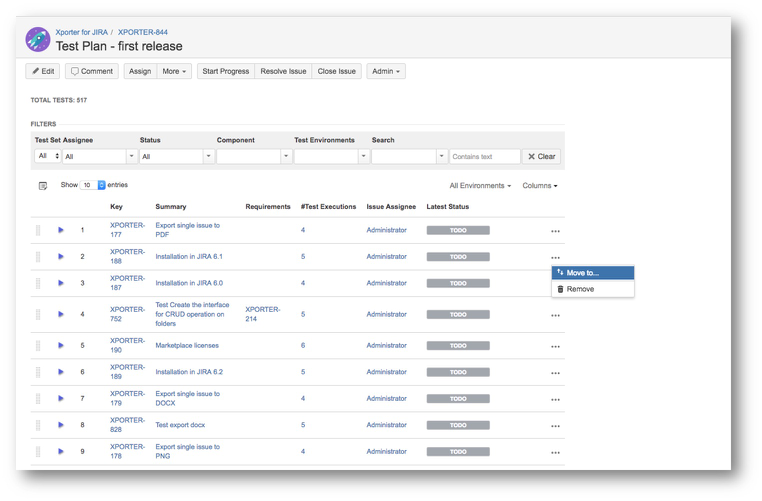Run test XPORTER-752 play icon

coord(61,314)
